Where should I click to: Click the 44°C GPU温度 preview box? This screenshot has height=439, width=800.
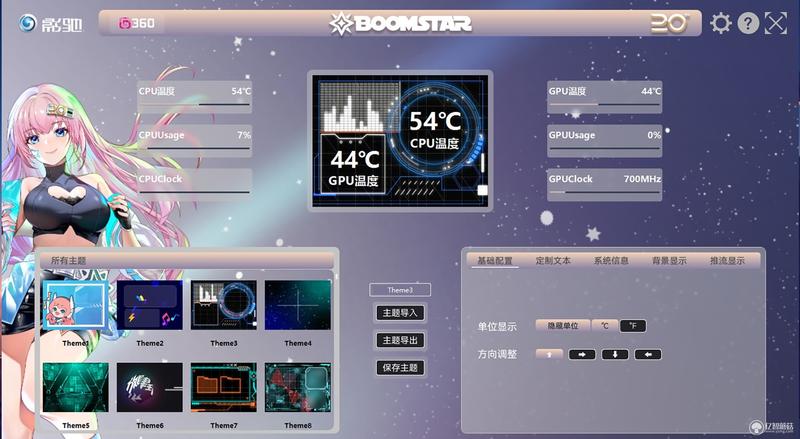[x=353, y=164]
